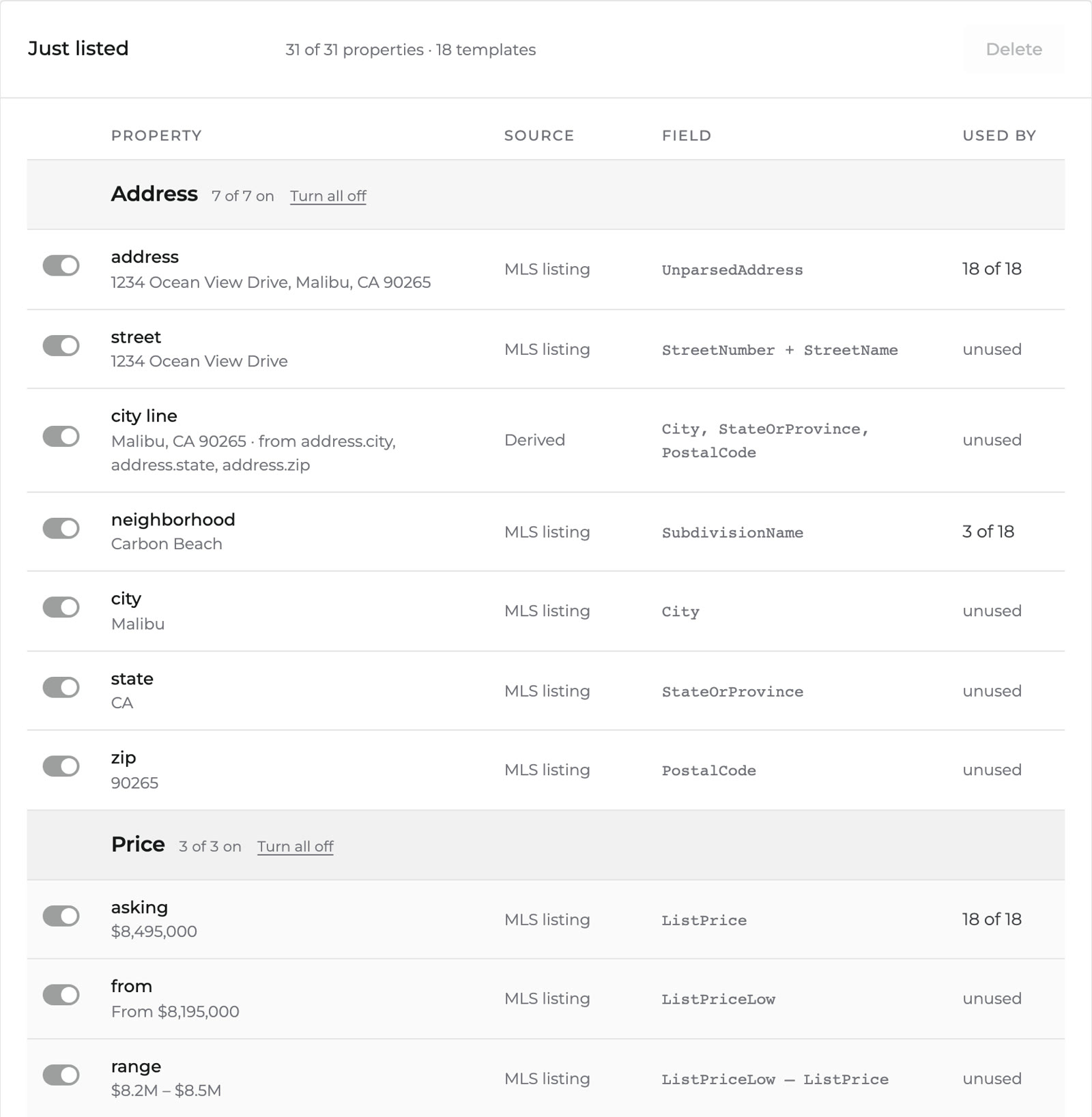Click the ListPriceLow — ListPrice field
Screen dimensions: 1092x1117
(775, 1079)
